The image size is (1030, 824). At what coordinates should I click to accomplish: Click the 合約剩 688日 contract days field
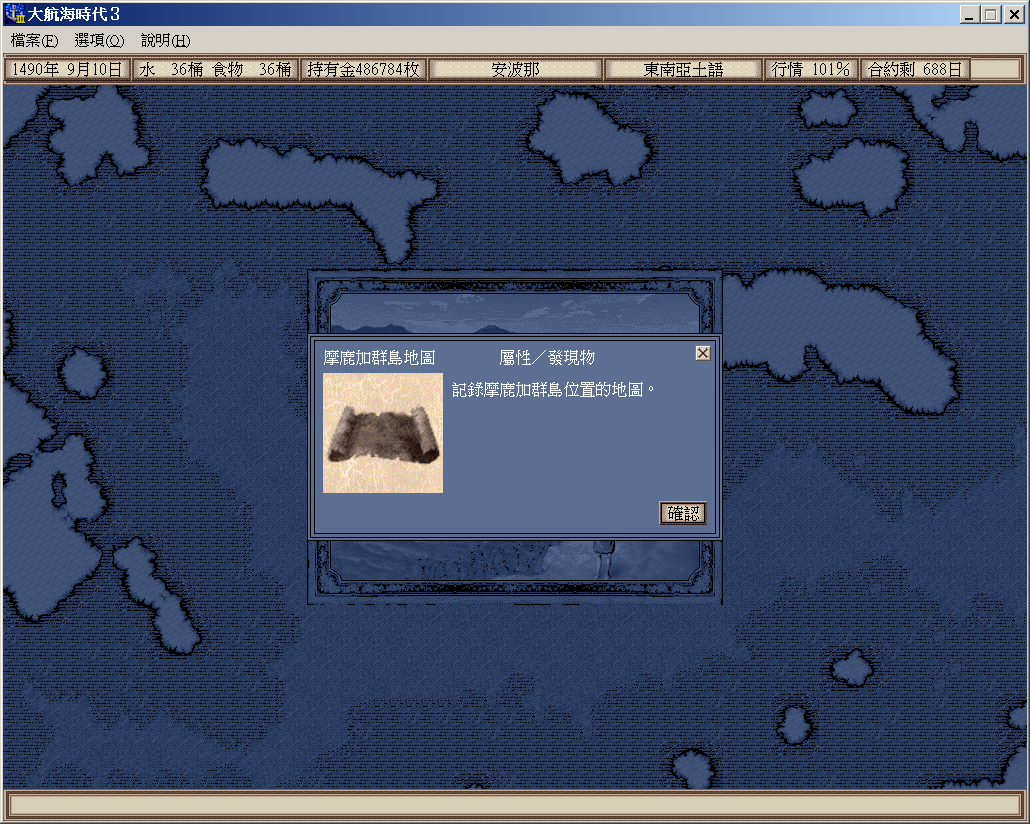pyautogui.click(x=915, y=69)
